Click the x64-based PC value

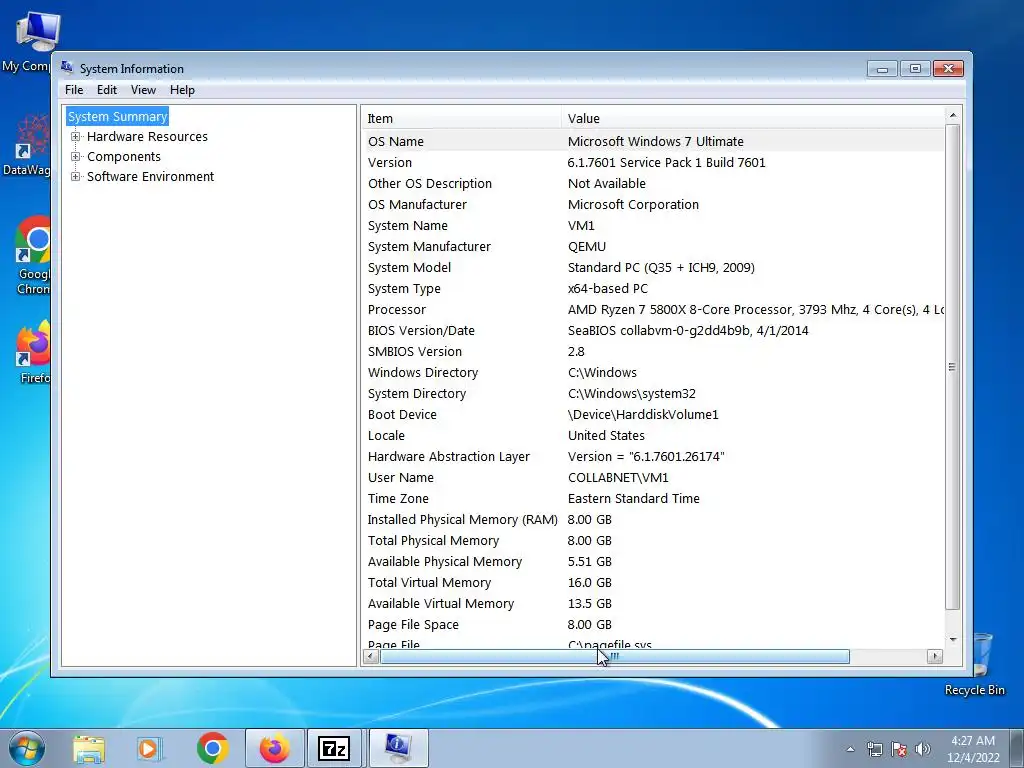tap(607, 289)
